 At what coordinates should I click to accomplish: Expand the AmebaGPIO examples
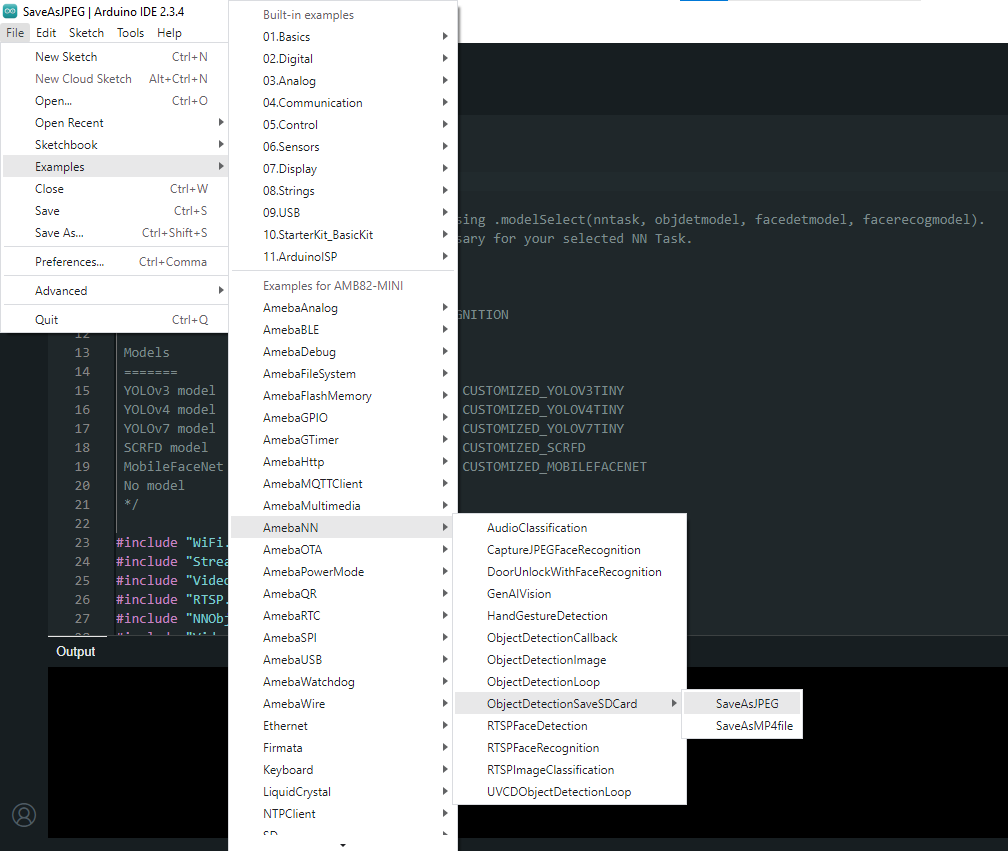[343, 417]
